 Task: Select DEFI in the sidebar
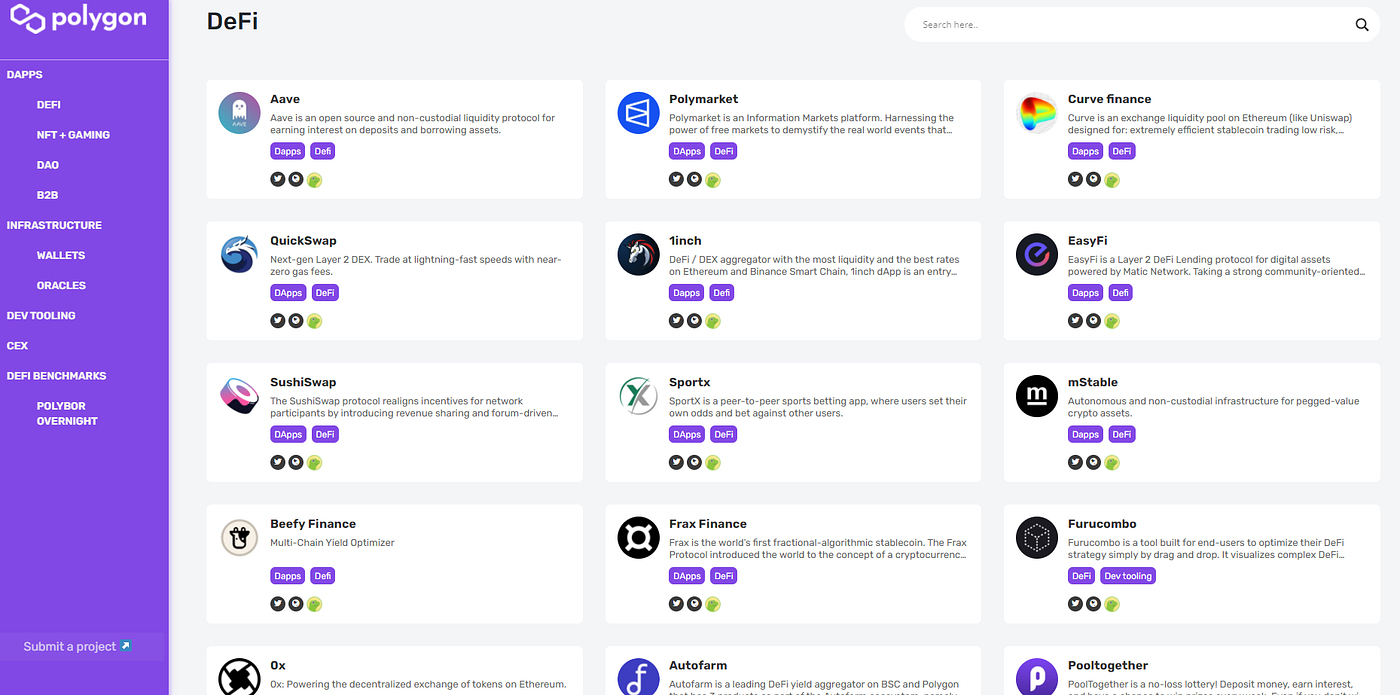49,105
